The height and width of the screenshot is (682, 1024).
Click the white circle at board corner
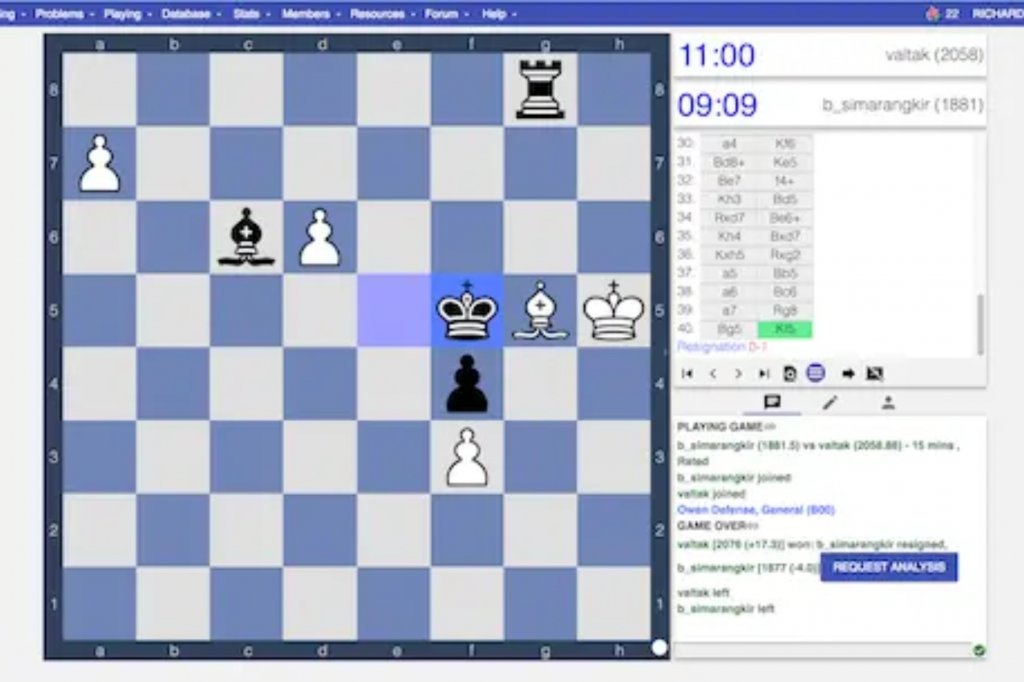(x=659, y=647)
